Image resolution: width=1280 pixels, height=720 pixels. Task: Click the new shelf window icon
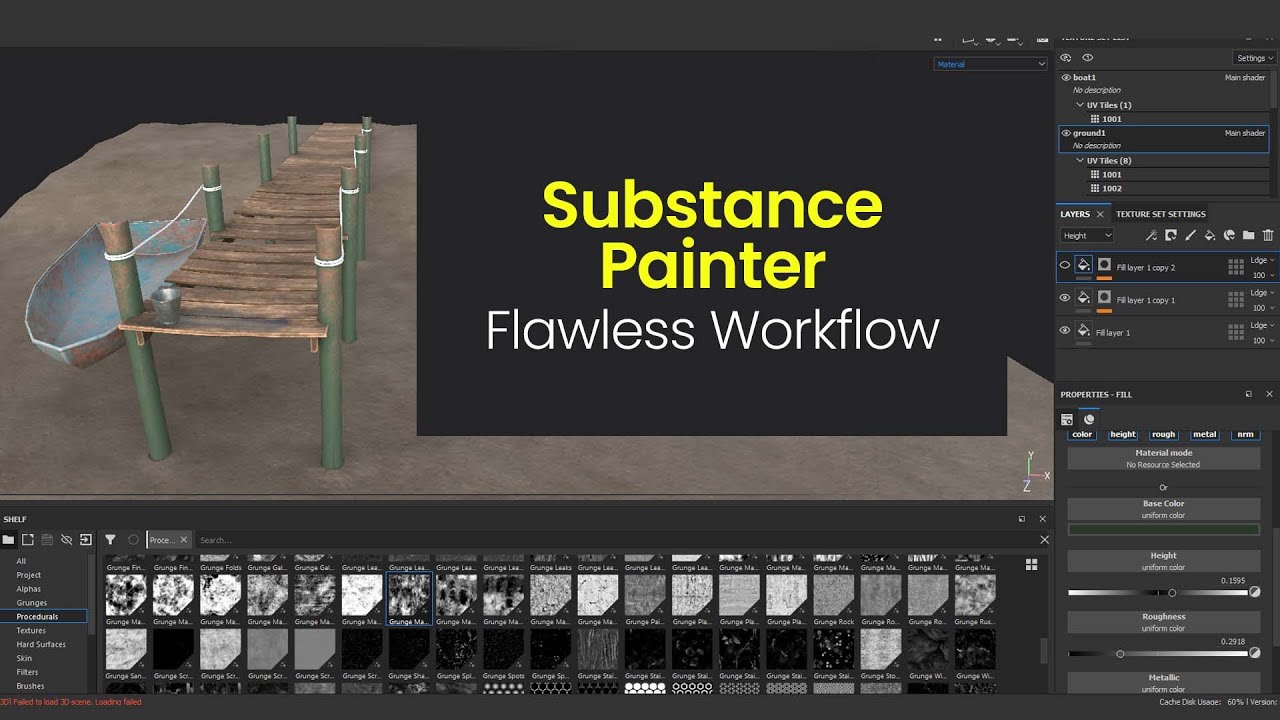click(28, 540)
